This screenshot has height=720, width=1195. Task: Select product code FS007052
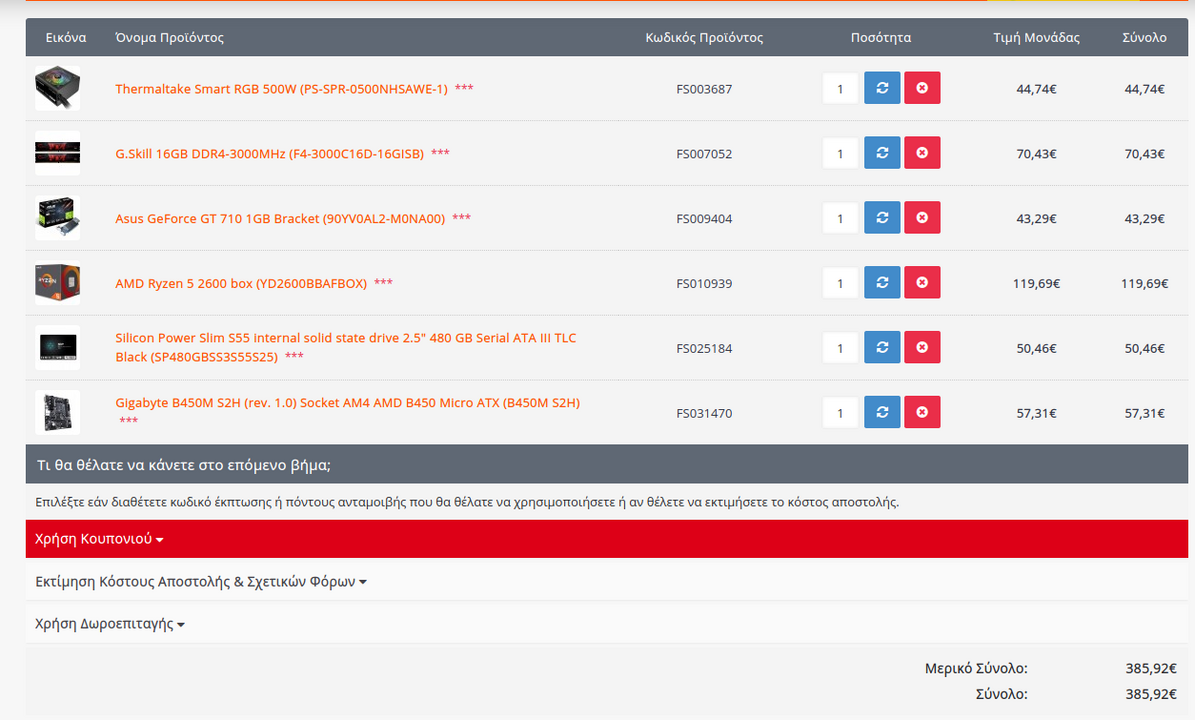coord(704,154)
